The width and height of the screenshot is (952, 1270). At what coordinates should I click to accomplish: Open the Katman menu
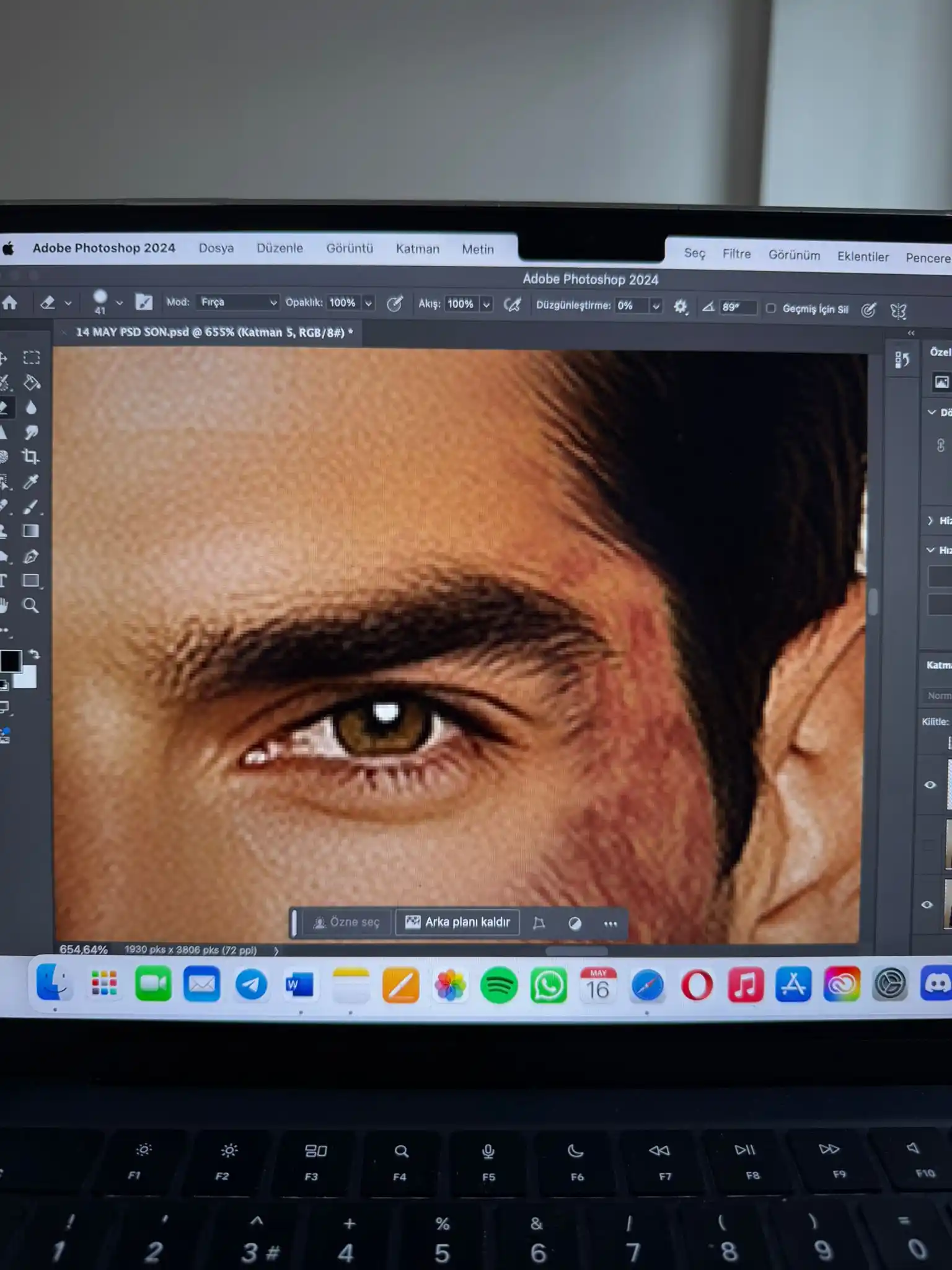[418, 249]
